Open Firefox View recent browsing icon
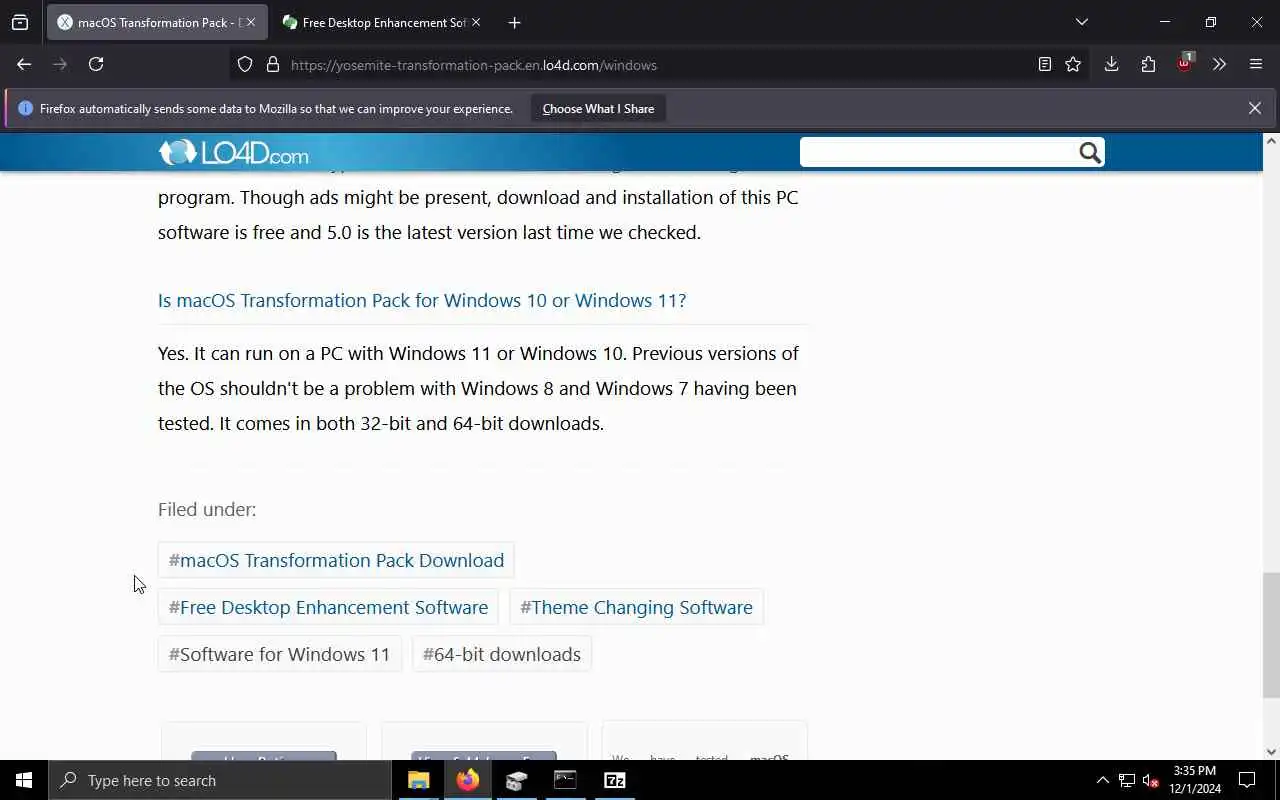Image resolution: width=1280 pixels, height=800 pixels. point(20,22)
